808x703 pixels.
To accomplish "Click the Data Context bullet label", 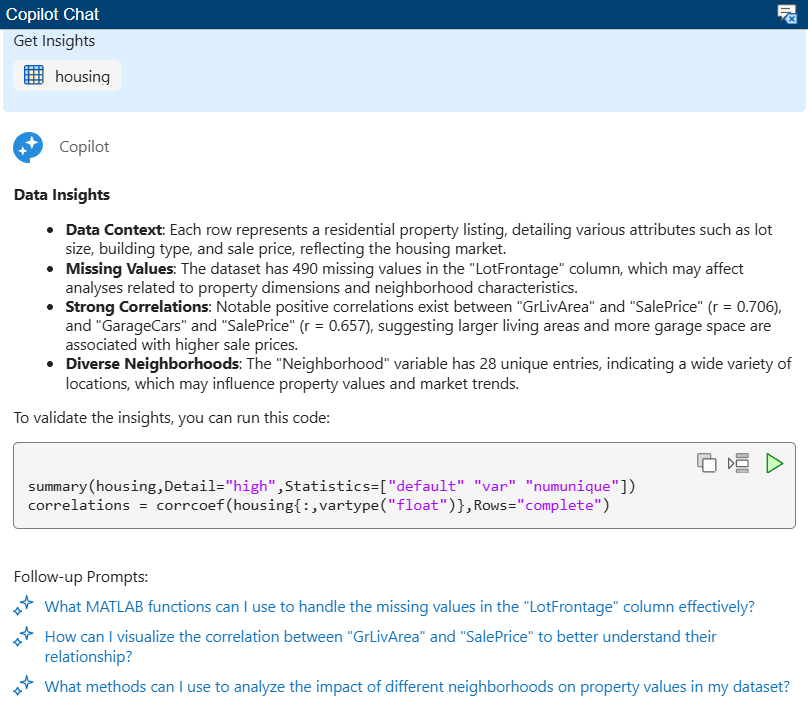I will tap(114, 229).
